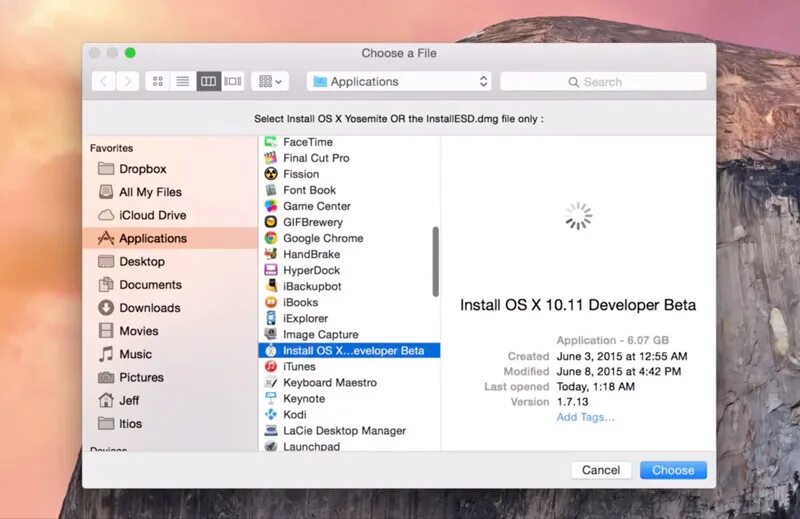Click Add Tags link
The image size is (800, 519).
coord(585,417)
